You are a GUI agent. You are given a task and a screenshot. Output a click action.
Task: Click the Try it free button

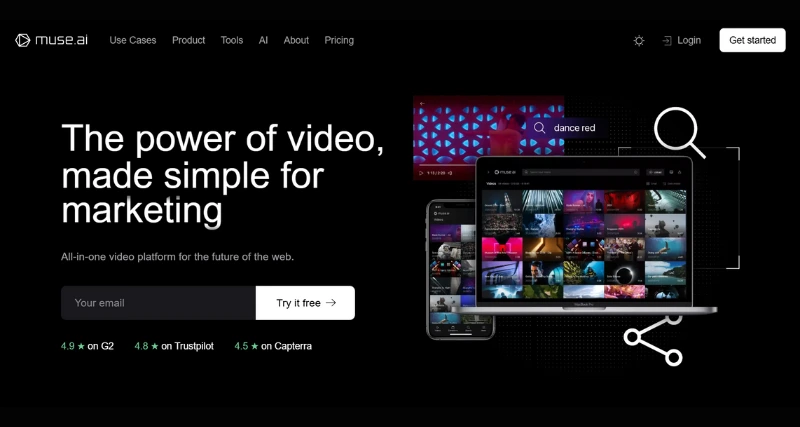(305, 303)
